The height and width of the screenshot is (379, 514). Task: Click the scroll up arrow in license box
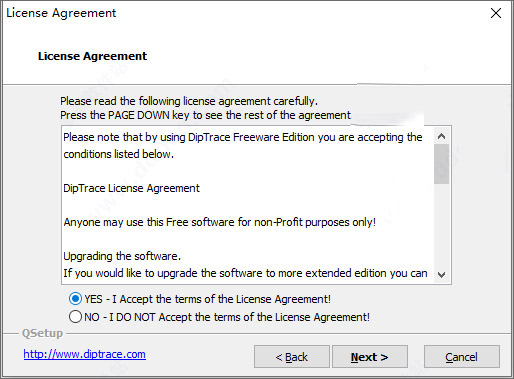(442, 136)
